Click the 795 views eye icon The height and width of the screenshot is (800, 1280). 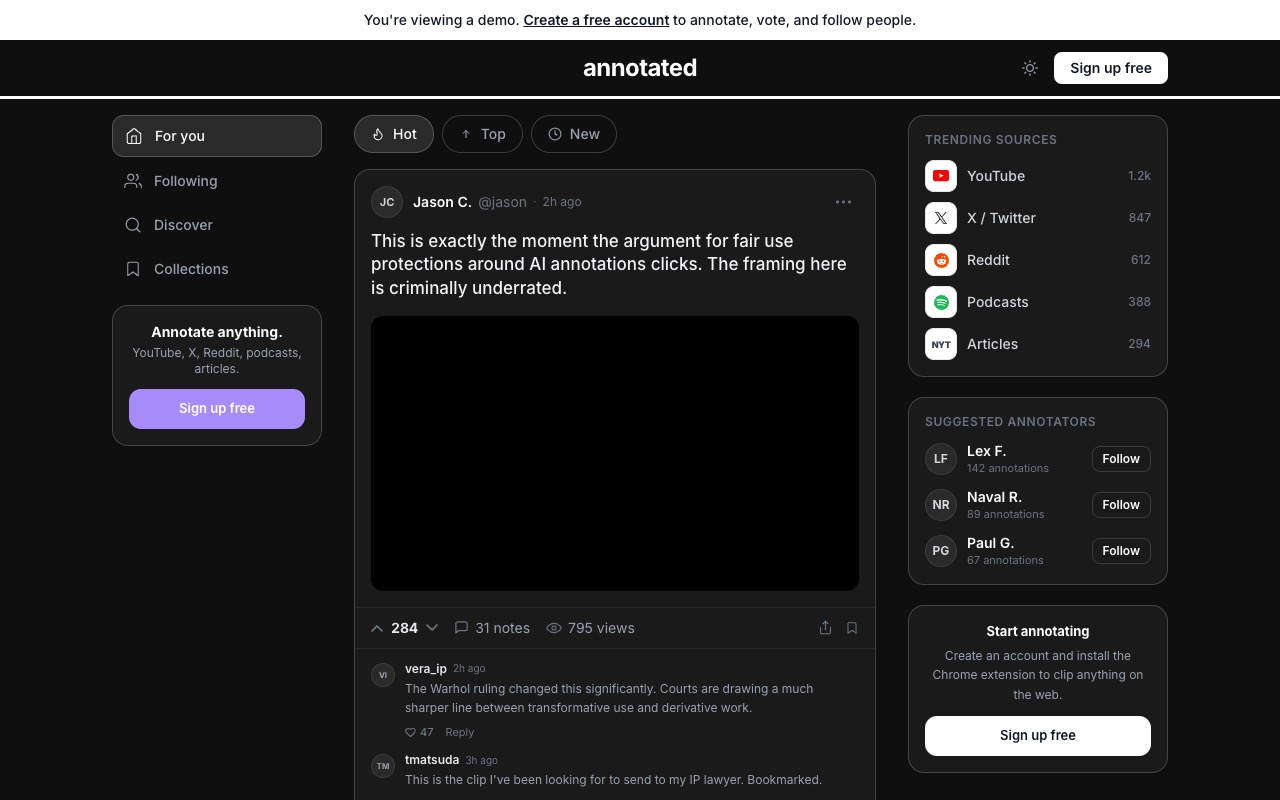pyautogui.click(x=554, y=628)
